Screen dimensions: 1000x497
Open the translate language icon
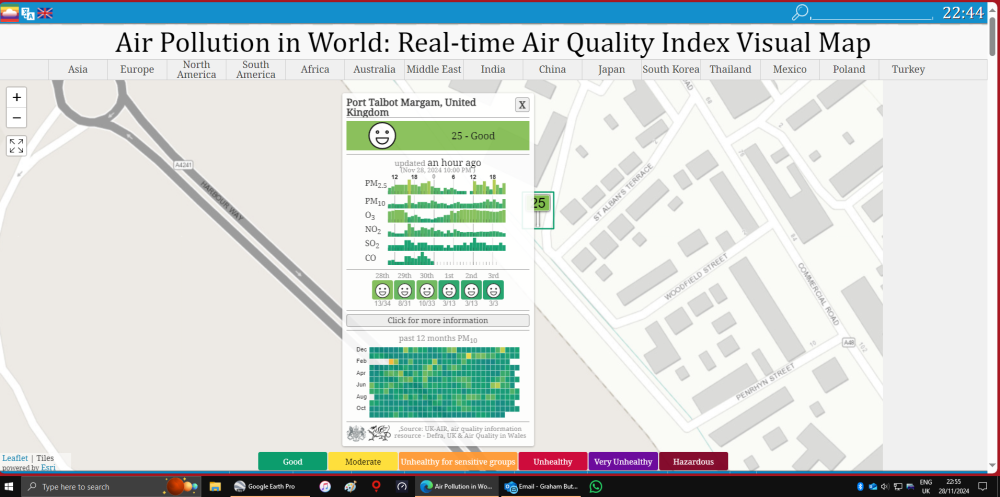(28, 13)
